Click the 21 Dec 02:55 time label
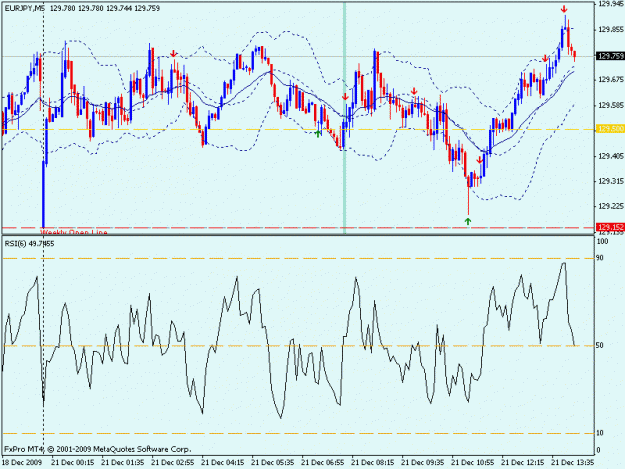Viewport: 625px width, 469px height. 172,462
